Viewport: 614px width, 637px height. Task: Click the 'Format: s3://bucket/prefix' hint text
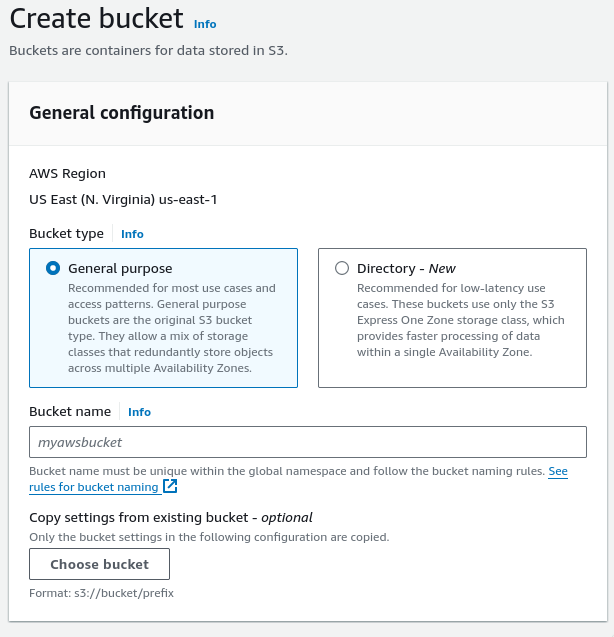(102, 593)
